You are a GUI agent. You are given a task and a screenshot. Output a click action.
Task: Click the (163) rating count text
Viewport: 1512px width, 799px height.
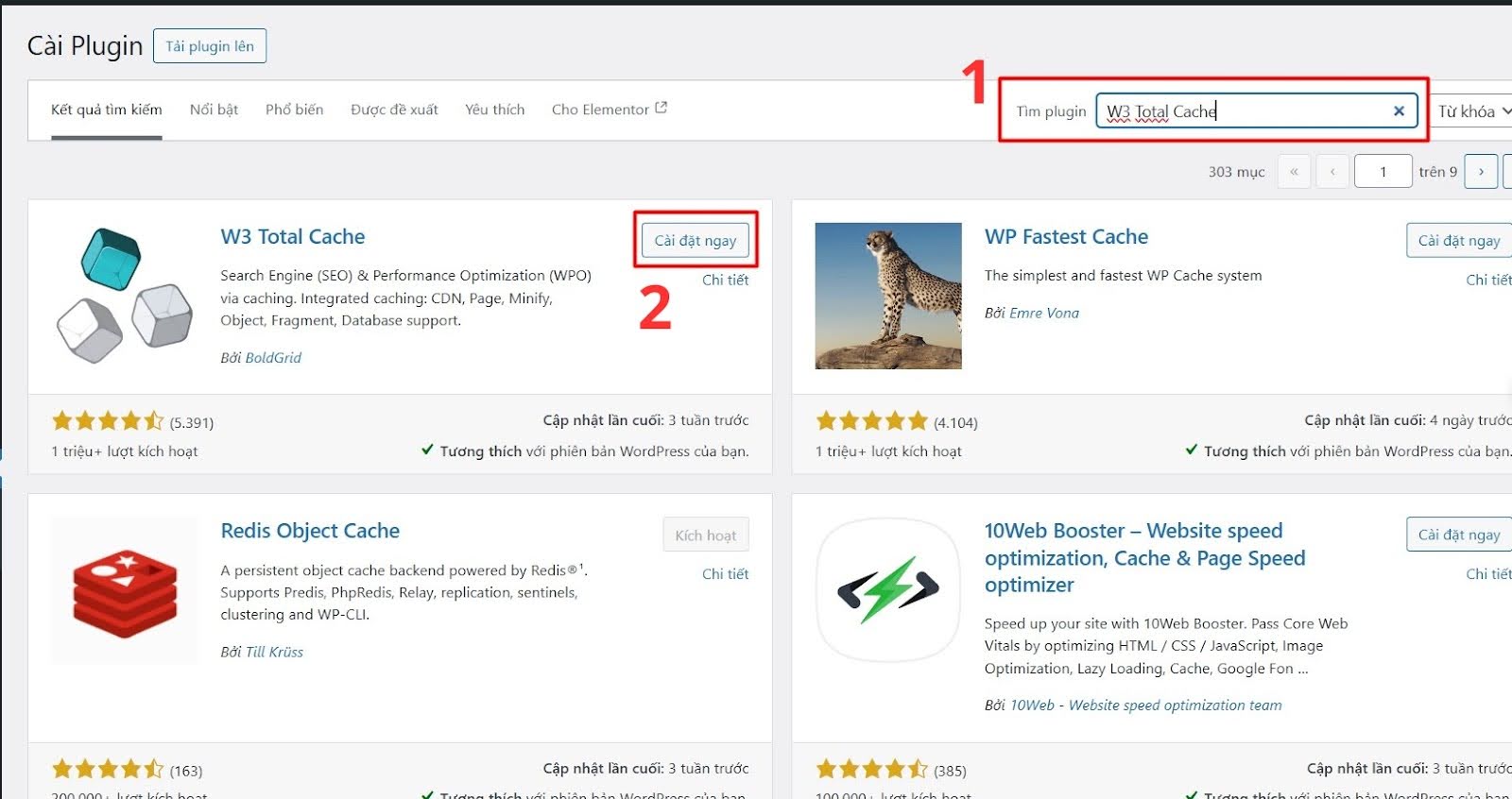186,771
